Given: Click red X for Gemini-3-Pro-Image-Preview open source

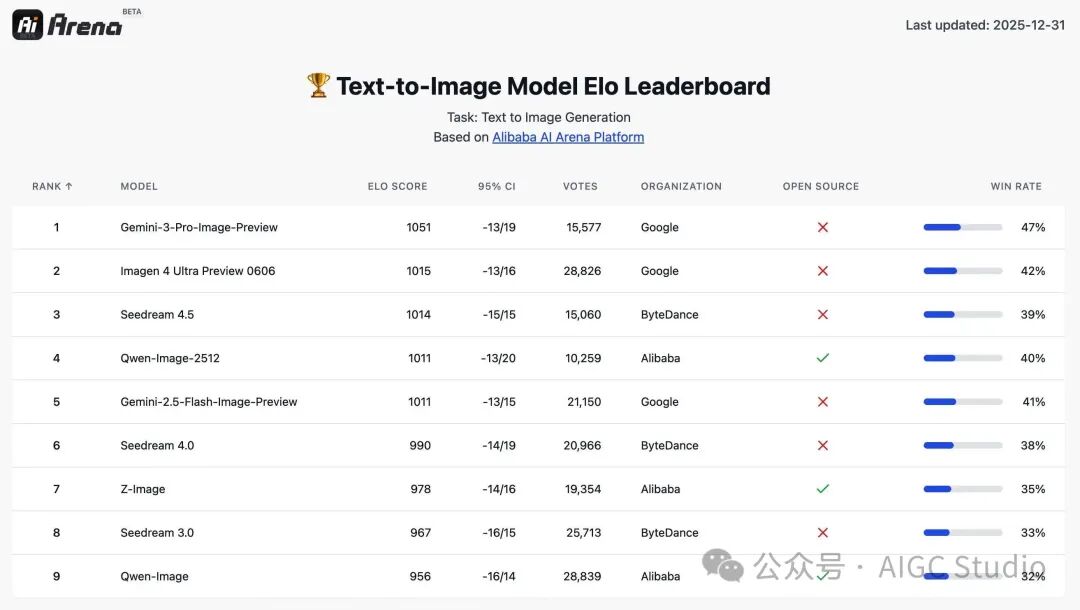Looking at the screenshot, I should tap(822, 227).
